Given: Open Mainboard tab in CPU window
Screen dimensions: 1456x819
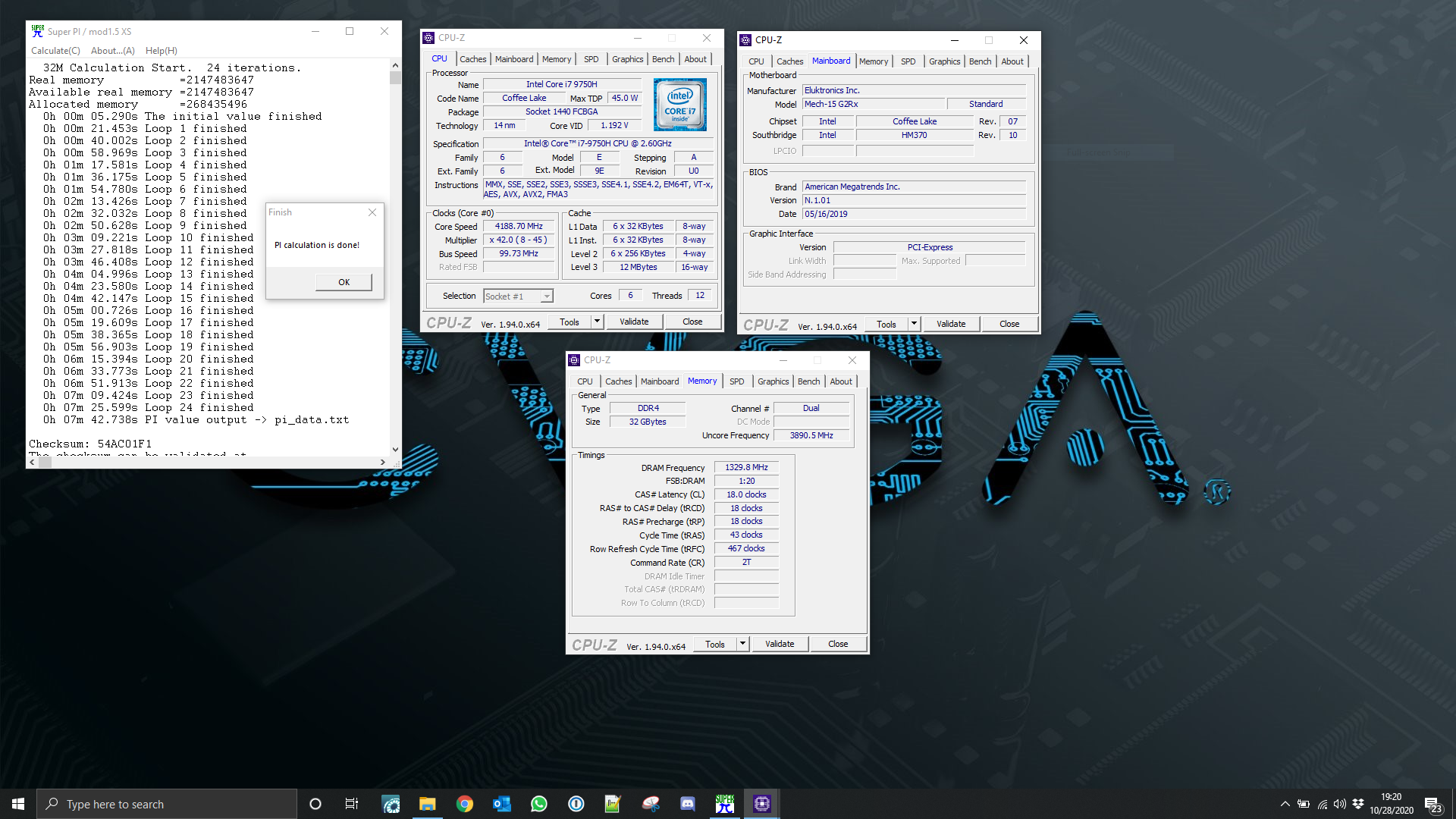Looking at the screenshot, I should point(514,59).
